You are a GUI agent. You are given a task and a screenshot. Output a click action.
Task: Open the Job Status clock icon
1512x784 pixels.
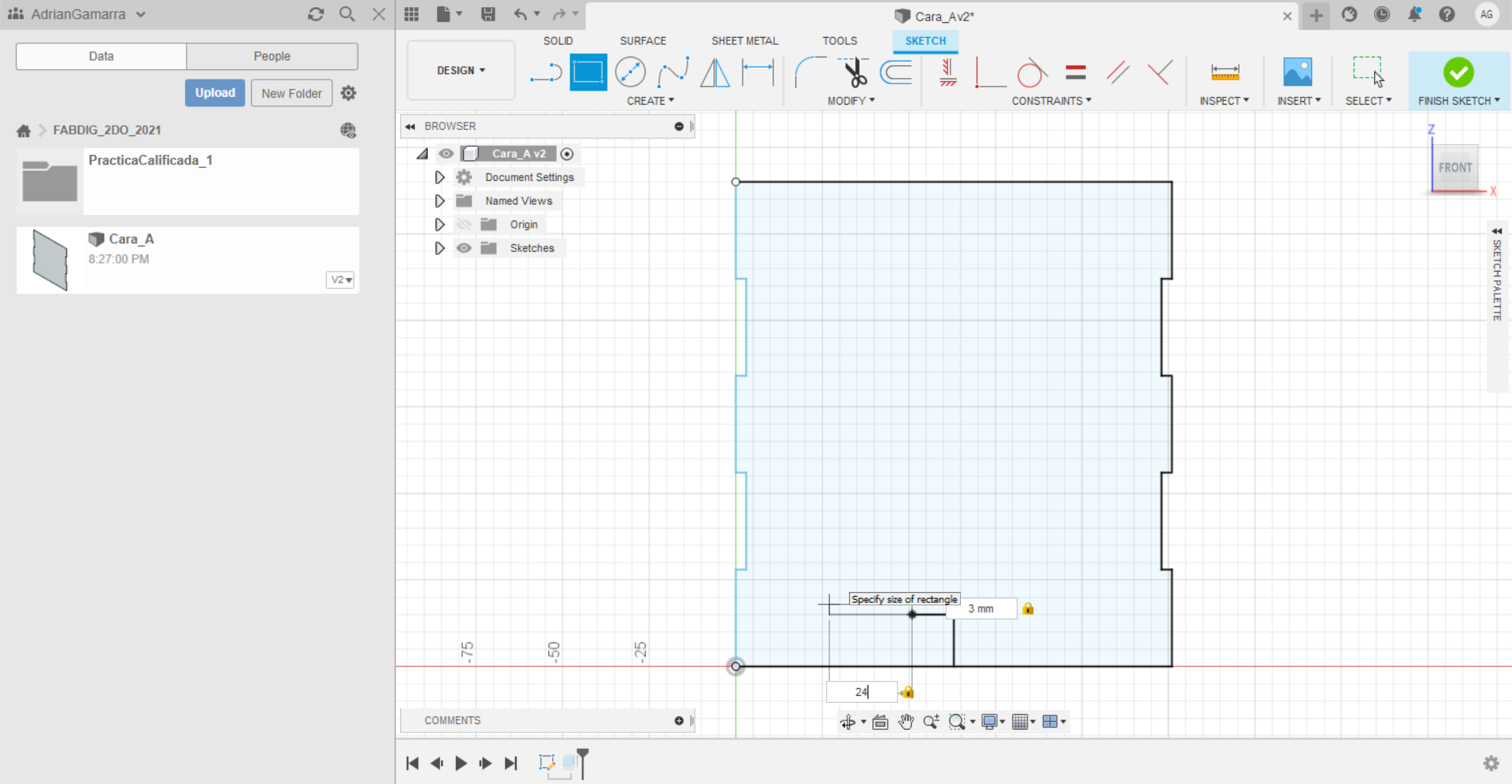click(1382, 14)
